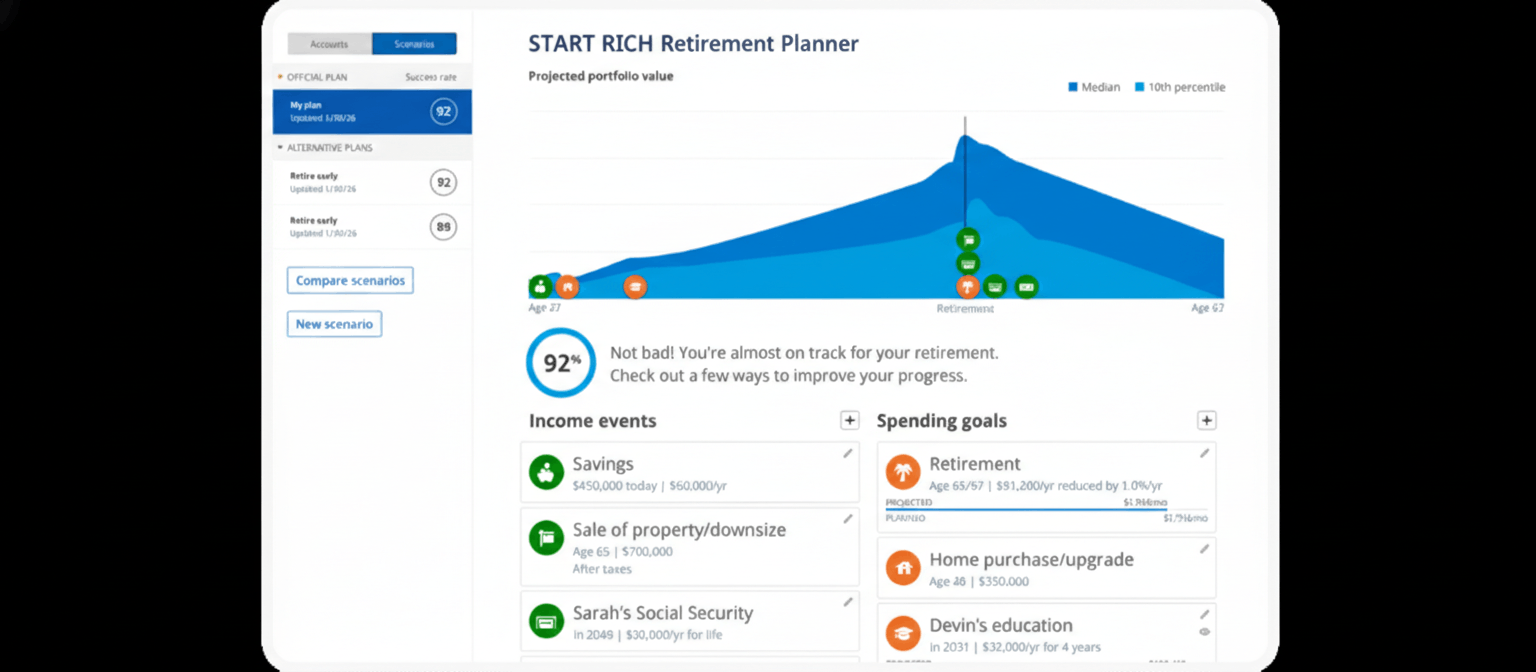Select the graduation cap icon beside Devin's education

[903, 633]
